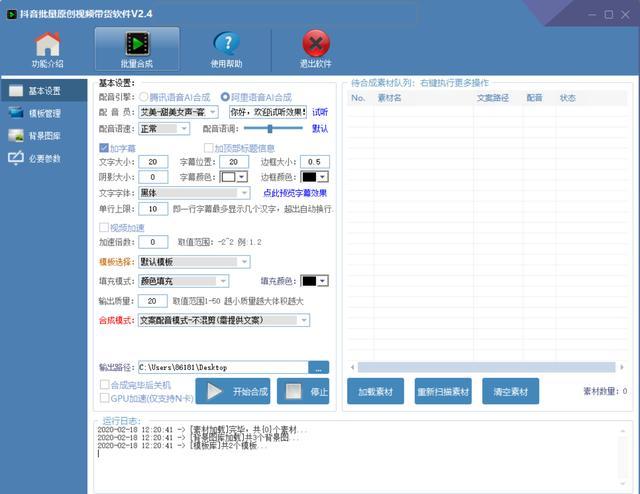Click the play triangle on 开始合成
Viewport: 640px width, 494px height.
(x=214, y=391)
